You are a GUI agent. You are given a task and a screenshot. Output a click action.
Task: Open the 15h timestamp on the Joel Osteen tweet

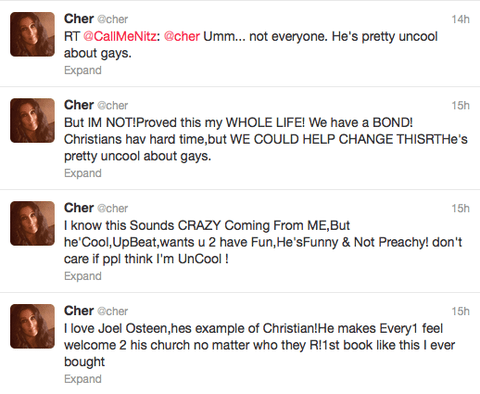[x=461, y=311]
